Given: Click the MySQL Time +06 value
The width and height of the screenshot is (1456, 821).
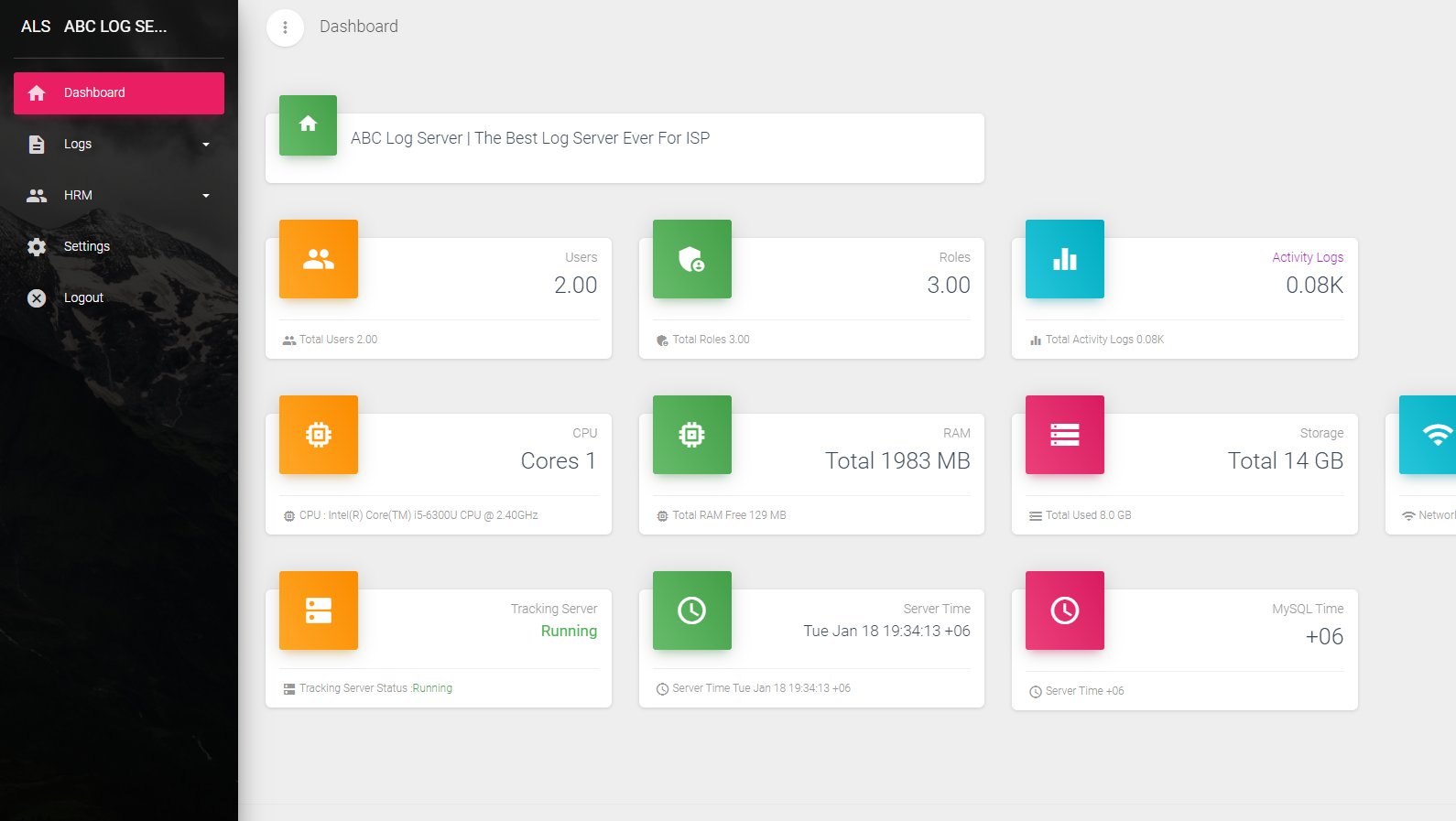Looking at the screenshot, I should tap(1325, 637).
